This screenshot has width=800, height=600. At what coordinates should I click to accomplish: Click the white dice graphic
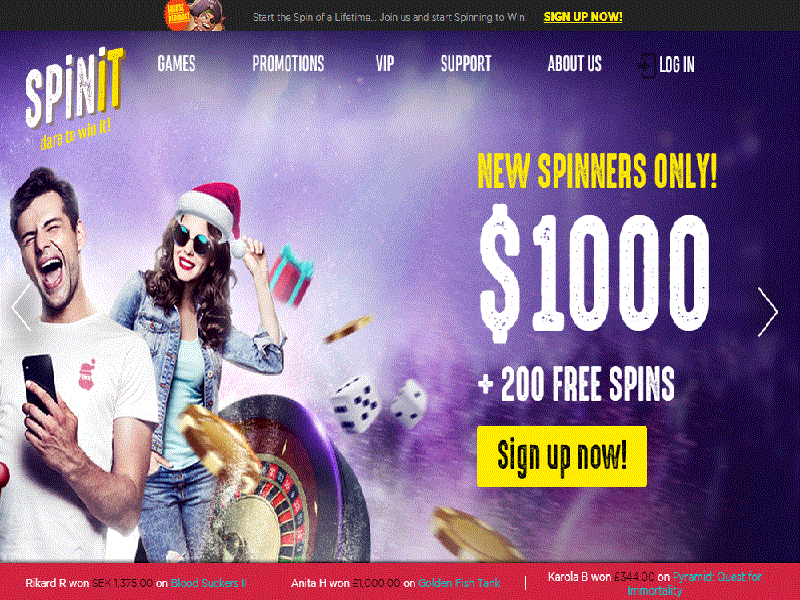[379, 405]
